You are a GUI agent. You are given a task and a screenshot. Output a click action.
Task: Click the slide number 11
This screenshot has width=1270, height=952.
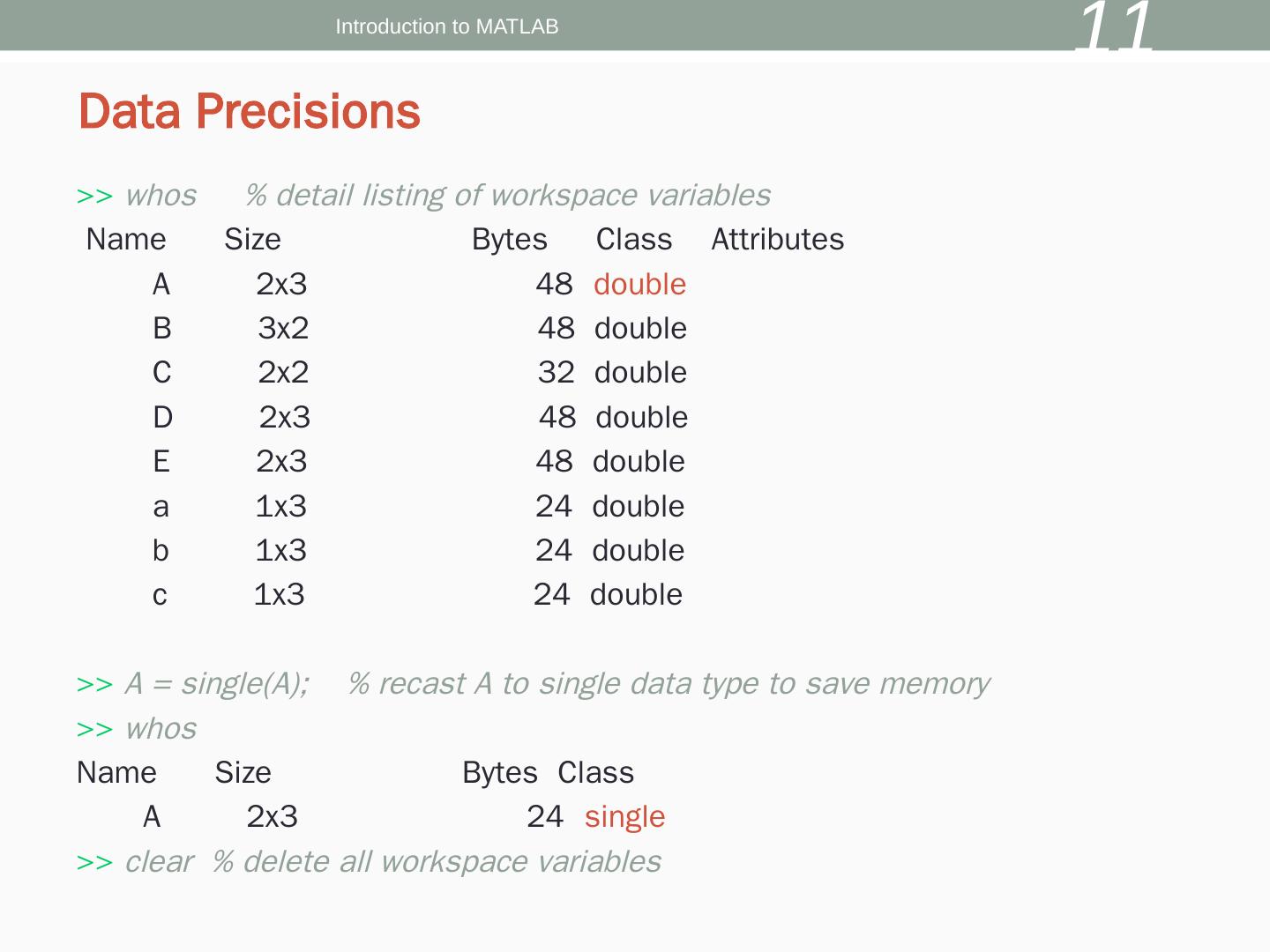pyautogui.click(x=1115, y=28)
